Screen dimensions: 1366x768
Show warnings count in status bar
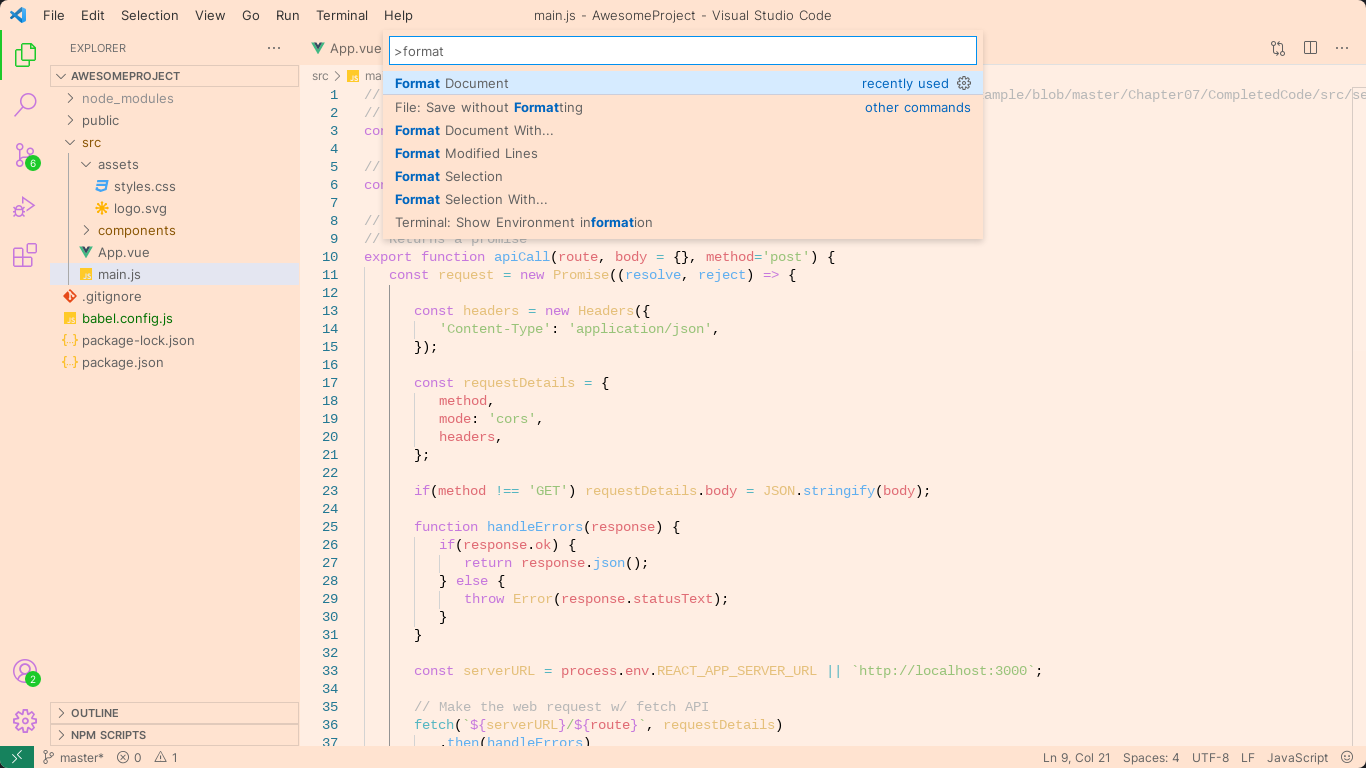pyautogui.click(x=166, y=757)
